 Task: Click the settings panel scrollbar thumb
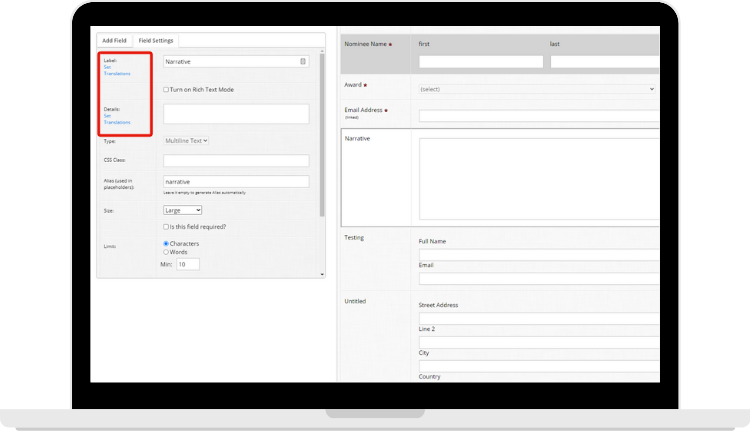pyautogui.click(x=322, y=135)
